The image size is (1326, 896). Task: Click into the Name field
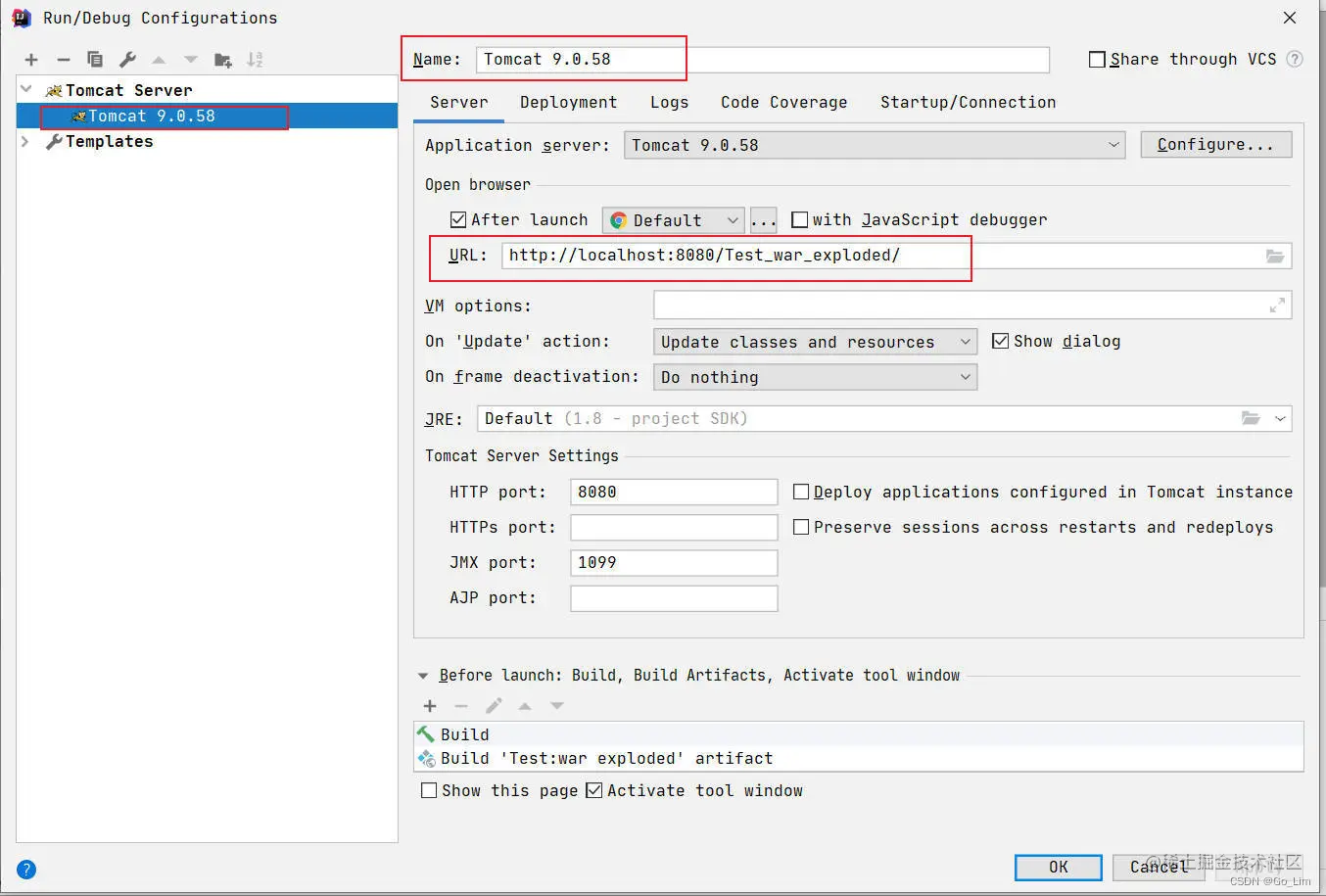click(x=762, y=60)
